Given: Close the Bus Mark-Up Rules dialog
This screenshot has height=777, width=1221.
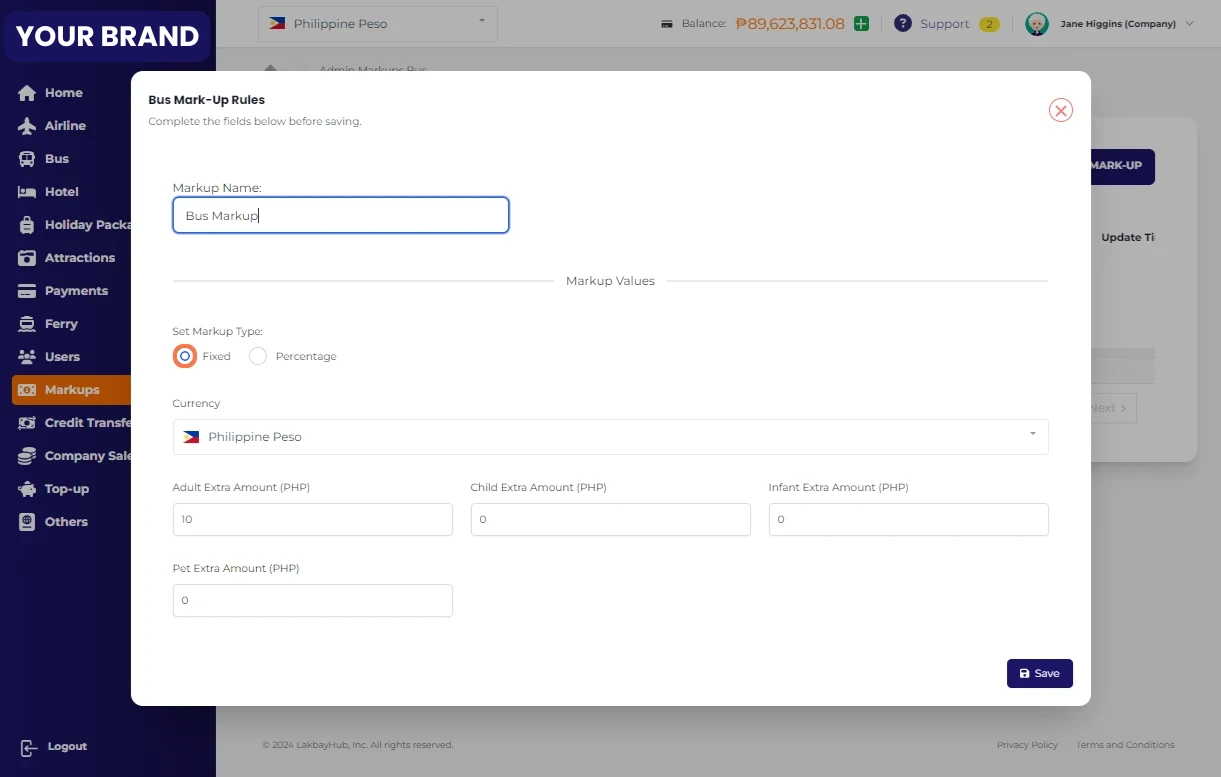Looking at the screenshot, I should (x=1060, y=110).
